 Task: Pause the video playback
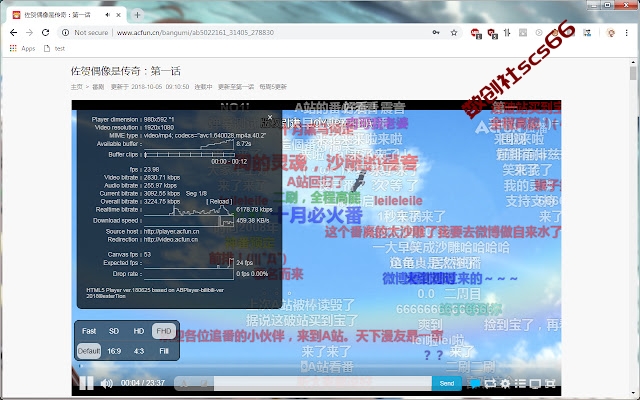pyautogui.click(x=86, y=383)
